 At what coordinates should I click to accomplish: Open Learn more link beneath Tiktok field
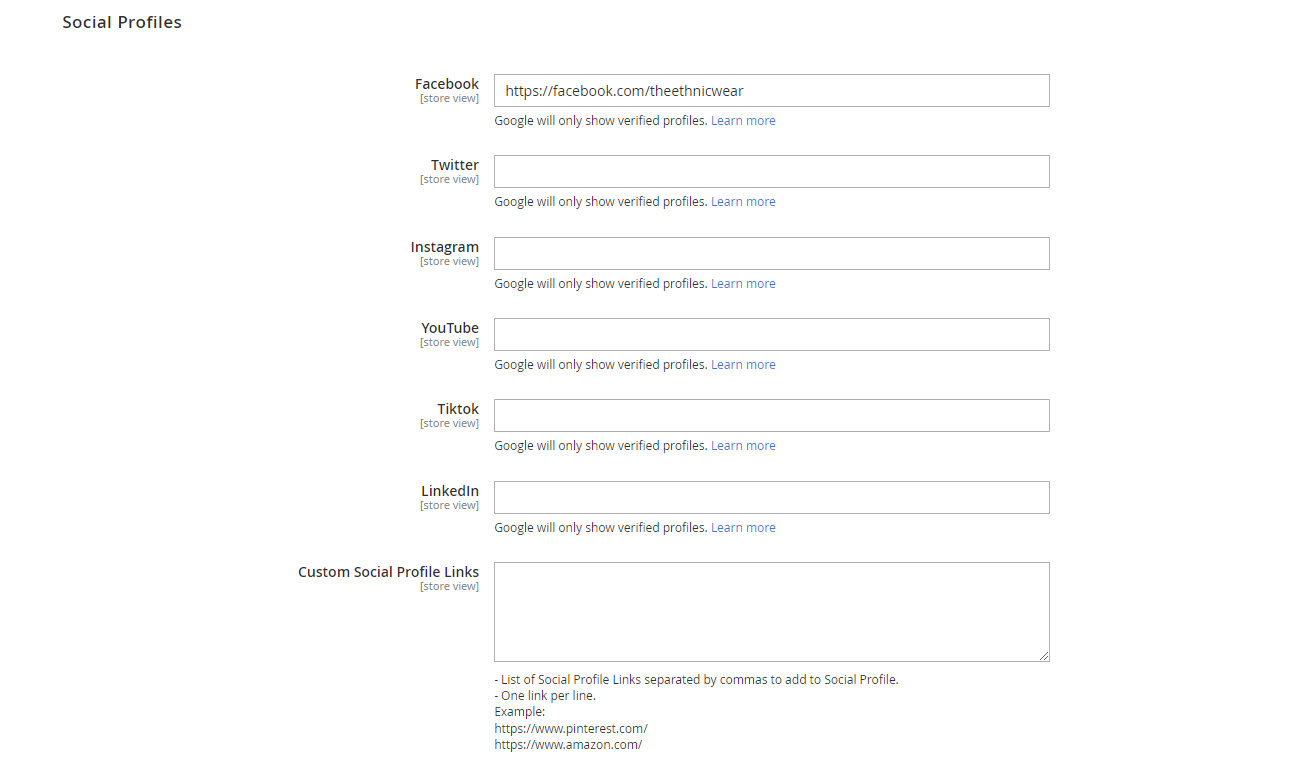click(x=743, y=446)
